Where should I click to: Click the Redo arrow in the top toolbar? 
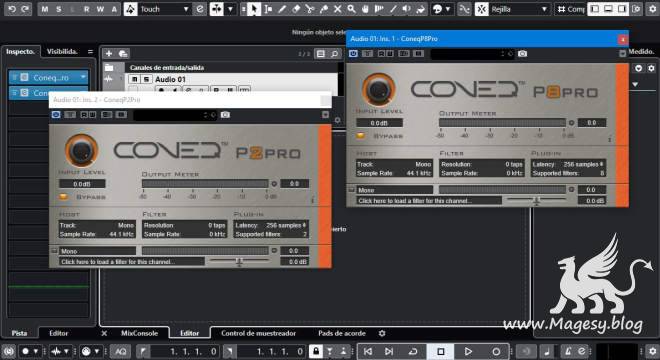tap(25, 9)
